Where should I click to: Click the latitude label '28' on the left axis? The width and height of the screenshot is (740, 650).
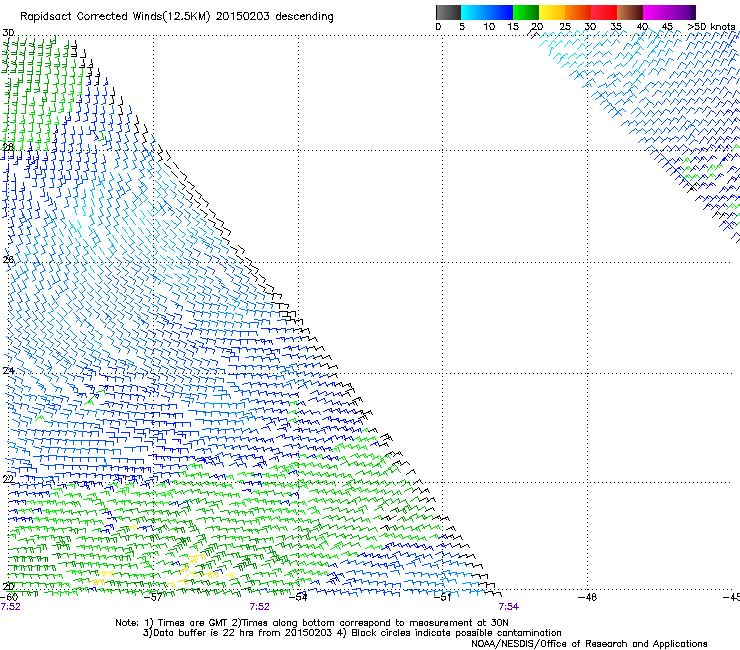[x=8, y=147]
